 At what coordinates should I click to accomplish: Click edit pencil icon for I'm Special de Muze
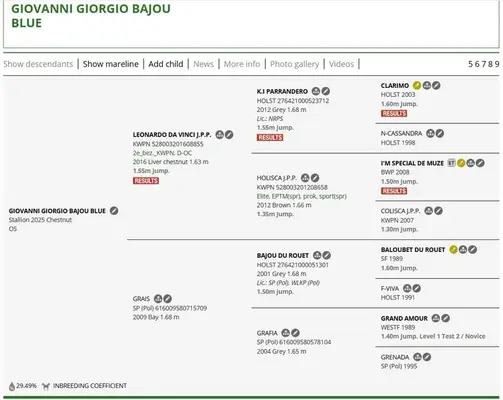click(x=480, y=163)
